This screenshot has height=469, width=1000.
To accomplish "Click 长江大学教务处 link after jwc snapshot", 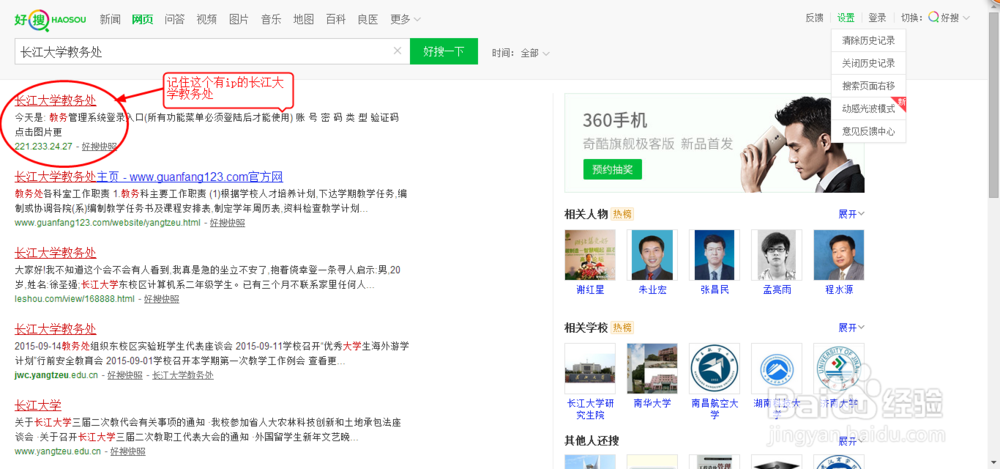I will 183,375.
